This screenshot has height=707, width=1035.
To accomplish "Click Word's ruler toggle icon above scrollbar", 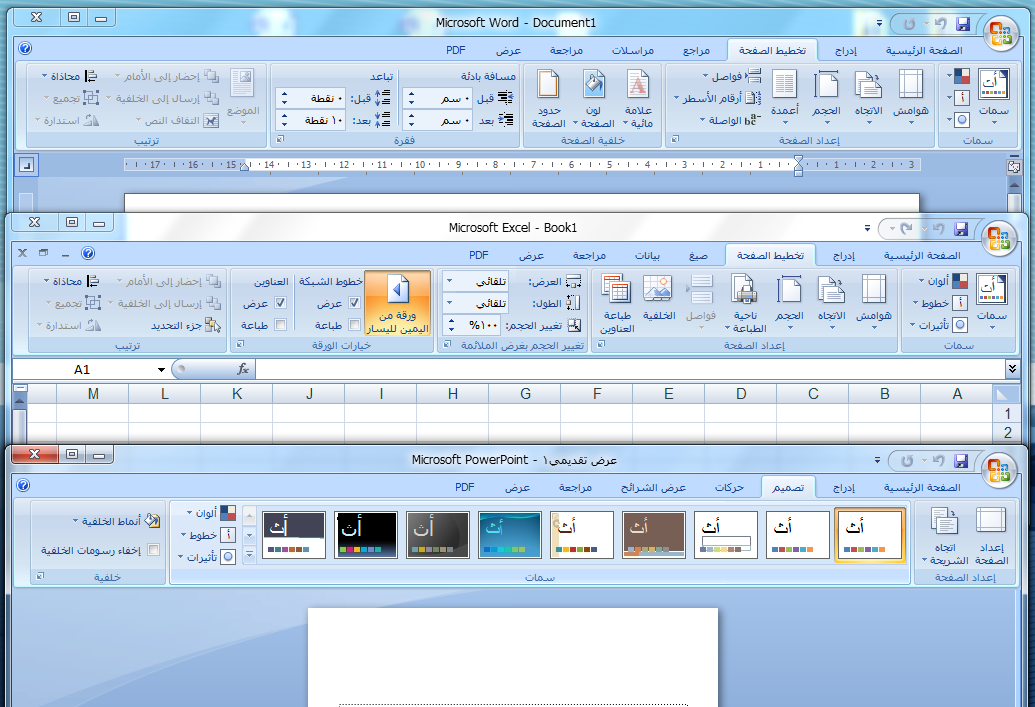I will tap(1015, 167).
